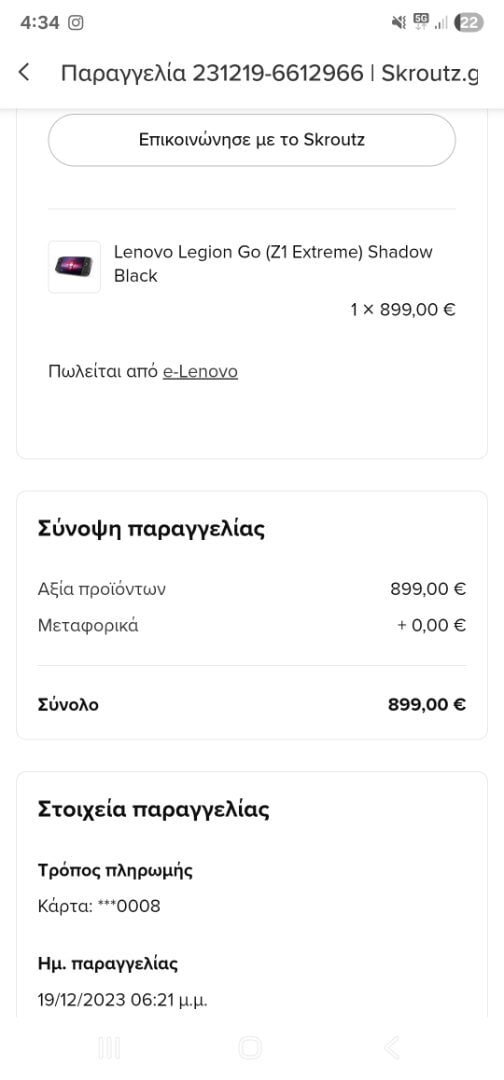Tap the Instagram notification icon in status bar
The image size is (504, 1080).
click(x=76, y=23)
